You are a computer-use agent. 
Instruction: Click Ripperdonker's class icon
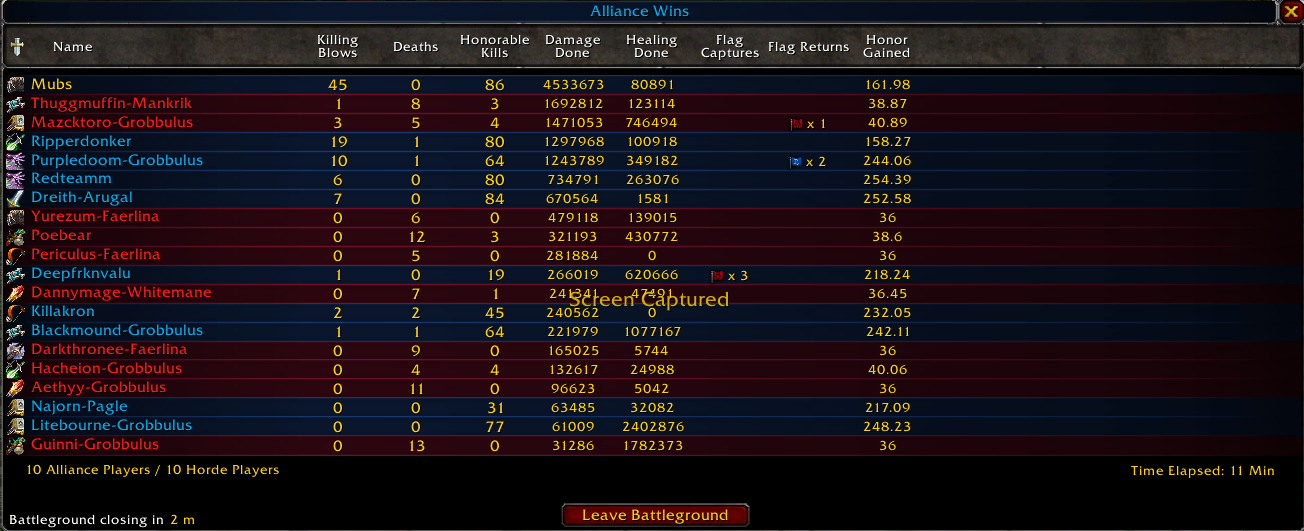tap(15, 142)
